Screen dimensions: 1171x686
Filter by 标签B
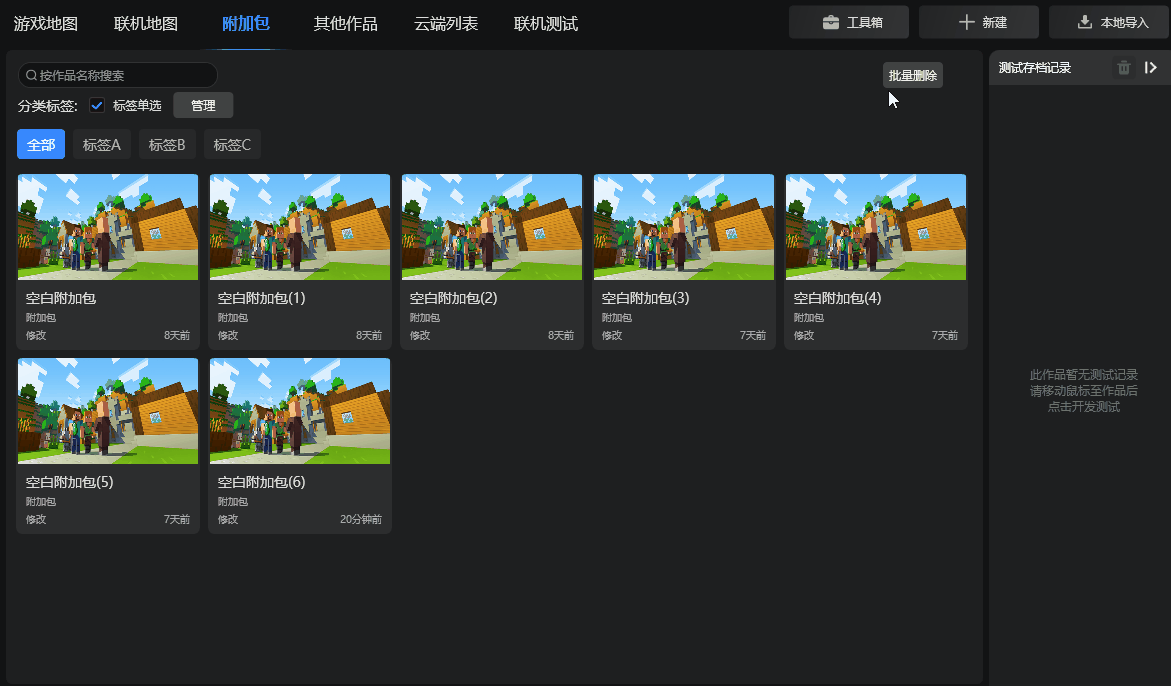(167, 144)
